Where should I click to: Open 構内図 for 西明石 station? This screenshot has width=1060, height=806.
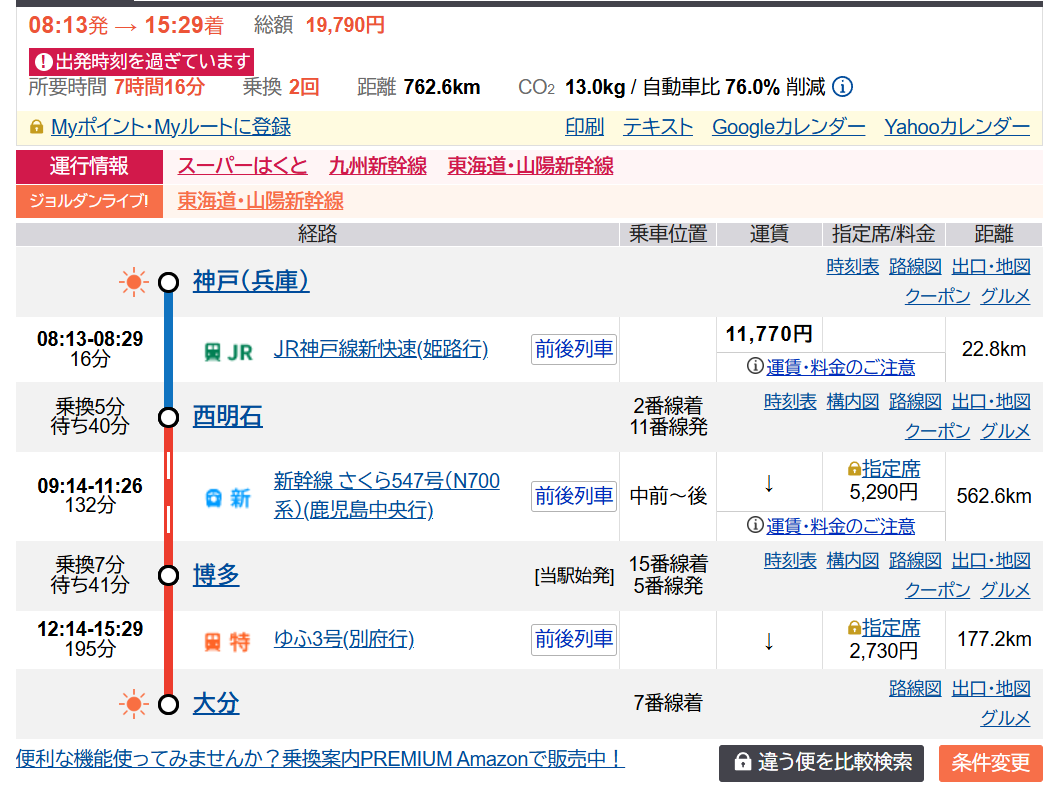(852, 401)
